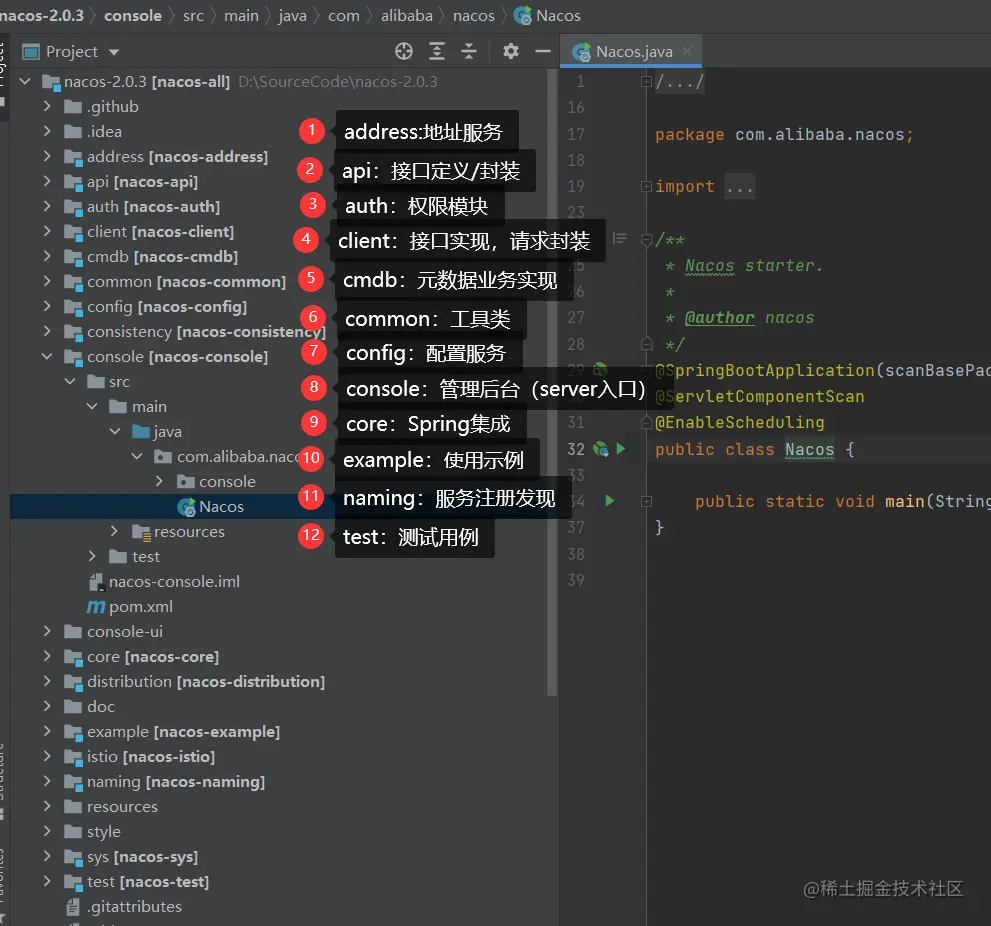Click the Collapse All icon in Project toolbar
The height and width of the screenshot is (926, 991).
point(469,51)
